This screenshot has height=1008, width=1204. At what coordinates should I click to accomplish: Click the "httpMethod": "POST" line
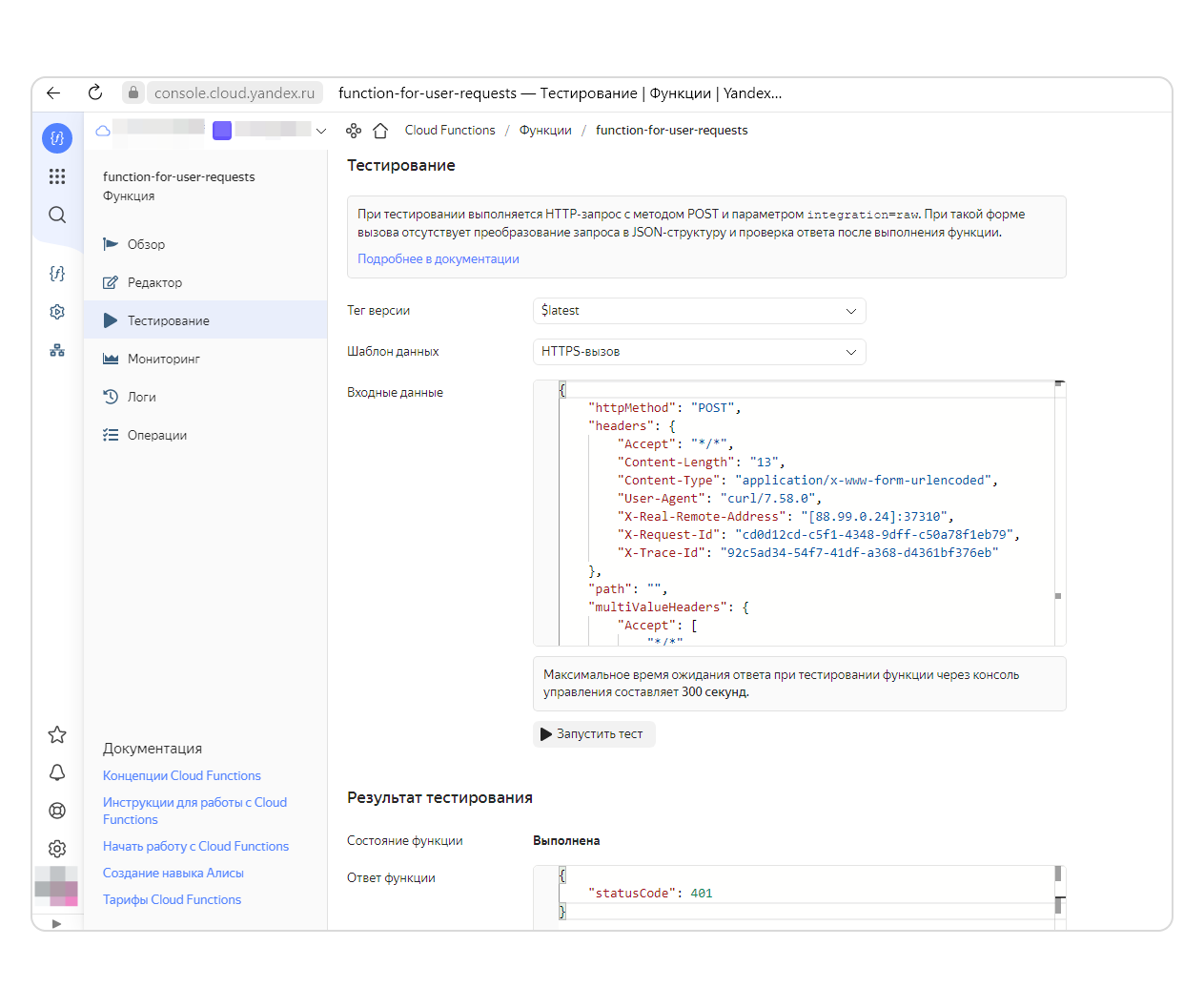point(664,408)
